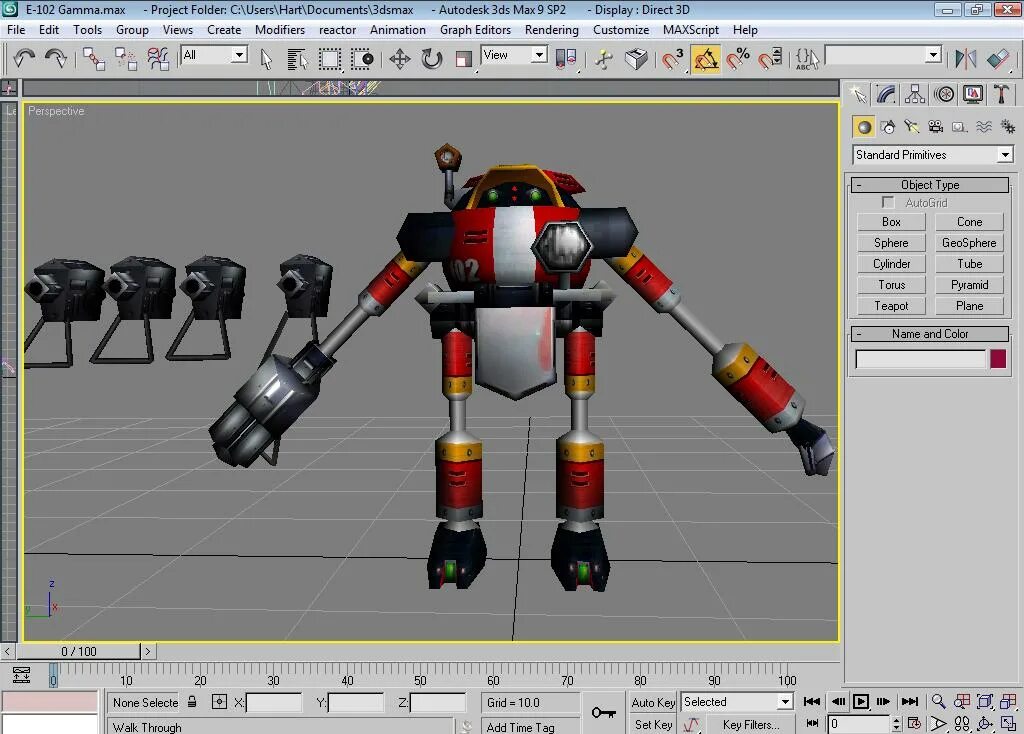Select the Space Warps category icon

pyautogui.click(x=984, y=127)
